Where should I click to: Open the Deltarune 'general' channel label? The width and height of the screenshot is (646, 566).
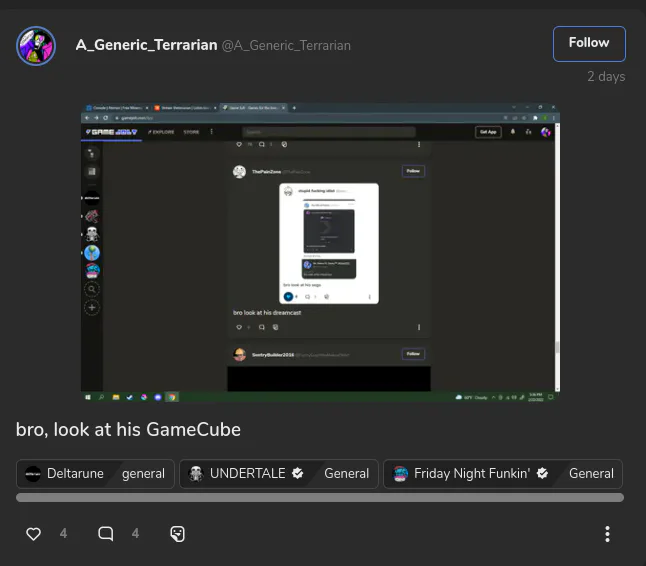(143, 474)
